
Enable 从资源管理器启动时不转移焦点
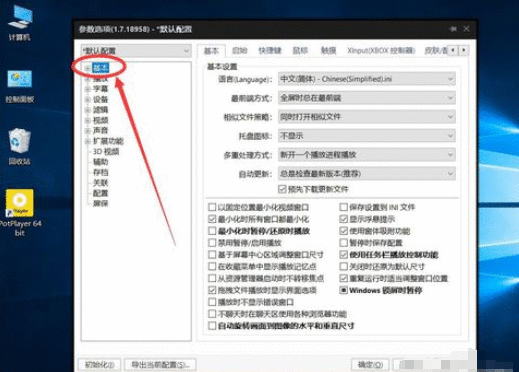(x=212, y=278)
